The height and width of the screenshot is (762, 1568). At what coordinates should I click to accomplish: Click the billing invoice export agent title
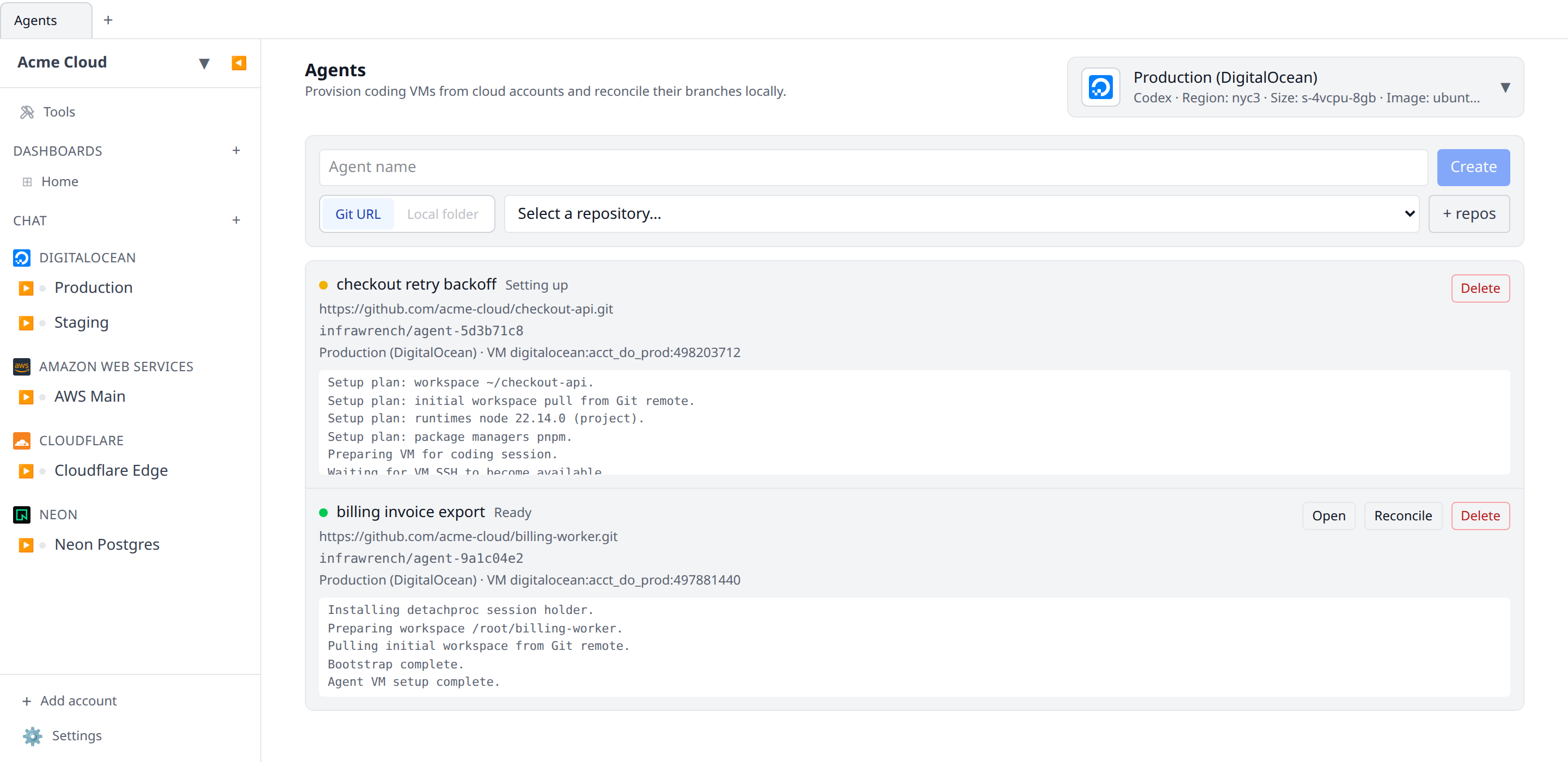[411, 512]
